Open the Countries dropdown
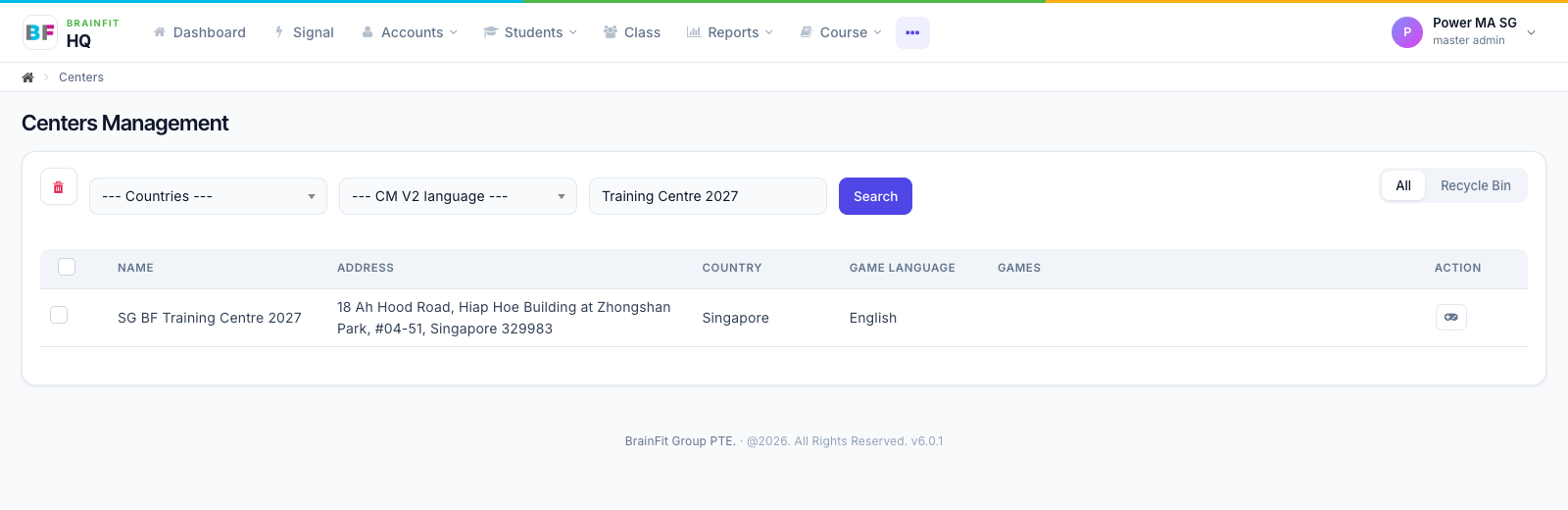The width and height of the screenshot is (1568, 510). point(208,196)
